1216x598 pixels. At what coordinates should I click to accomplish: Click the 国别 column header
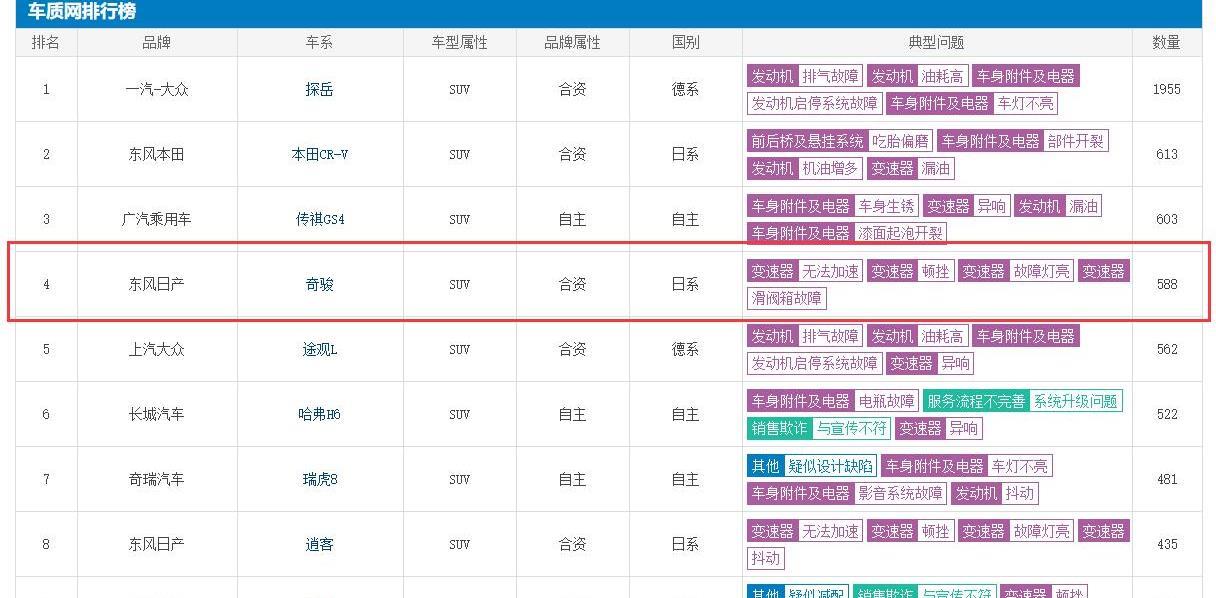click(685, 42)
